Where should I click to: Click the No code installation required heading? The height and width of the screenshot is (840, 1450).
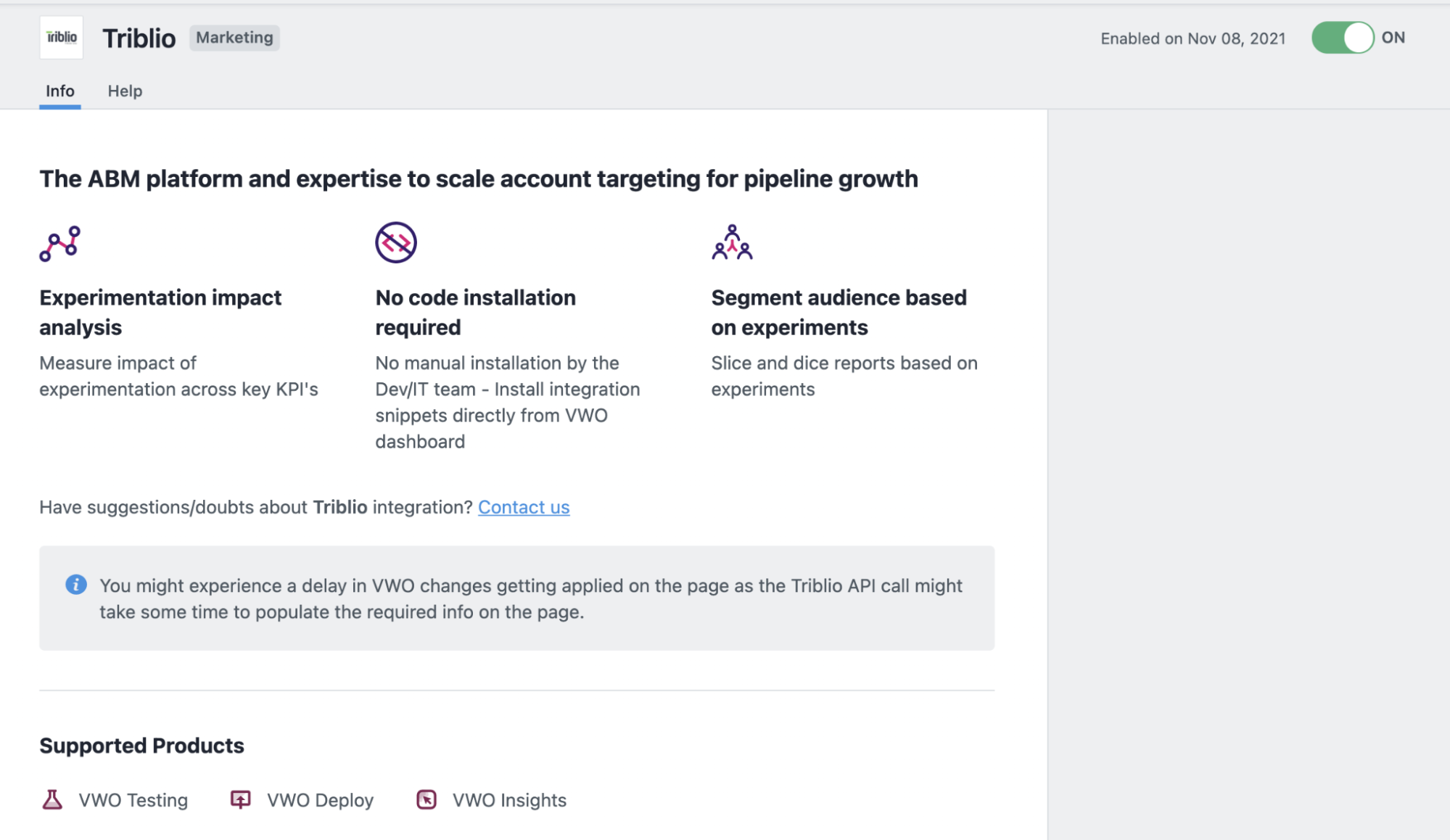click(476, 312)
